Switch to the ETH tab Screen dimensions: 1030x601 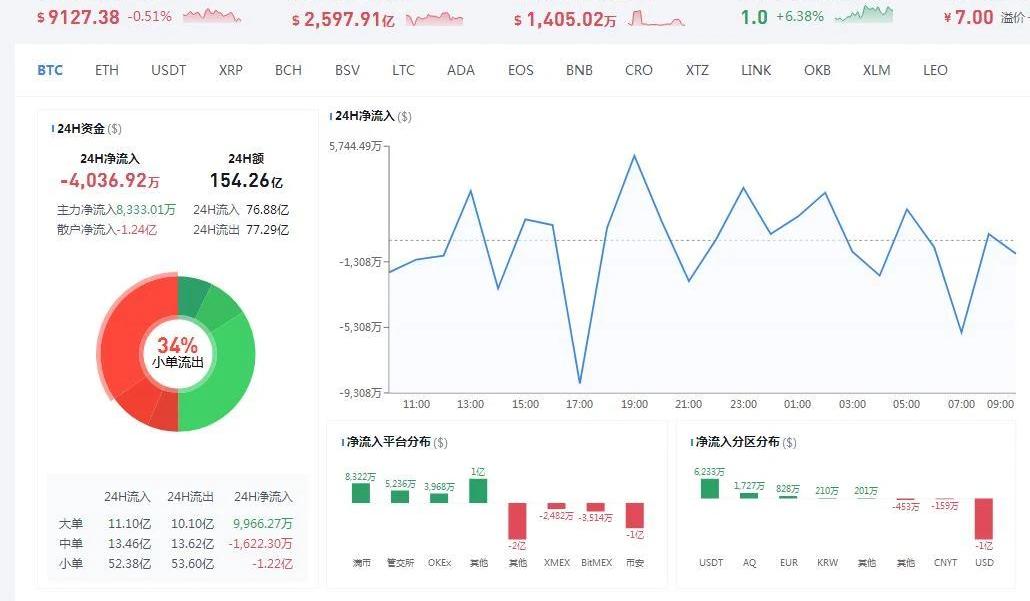click(x=107, y=70)
